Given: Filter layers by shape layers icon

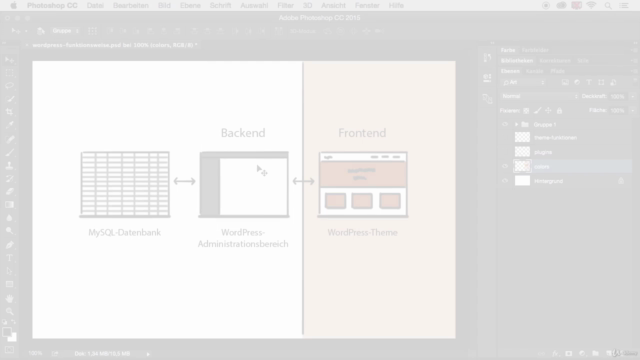Looking at the screenshot, I should pyautogui.click(x=601, y=82).
